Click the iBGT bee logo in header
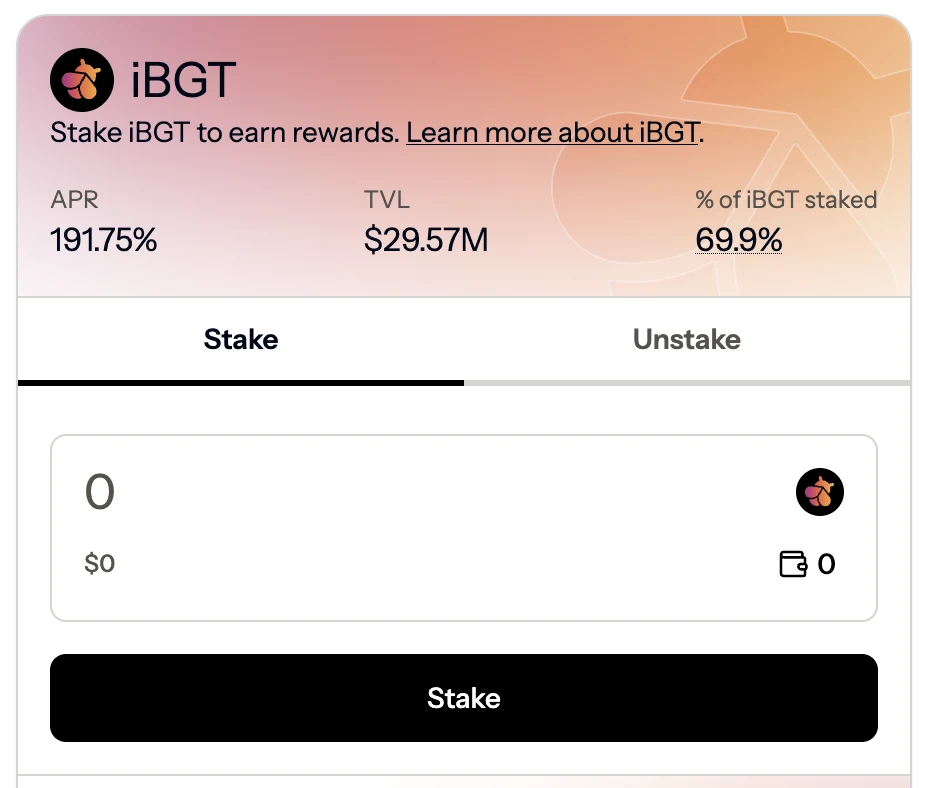 tap(81, 80)
